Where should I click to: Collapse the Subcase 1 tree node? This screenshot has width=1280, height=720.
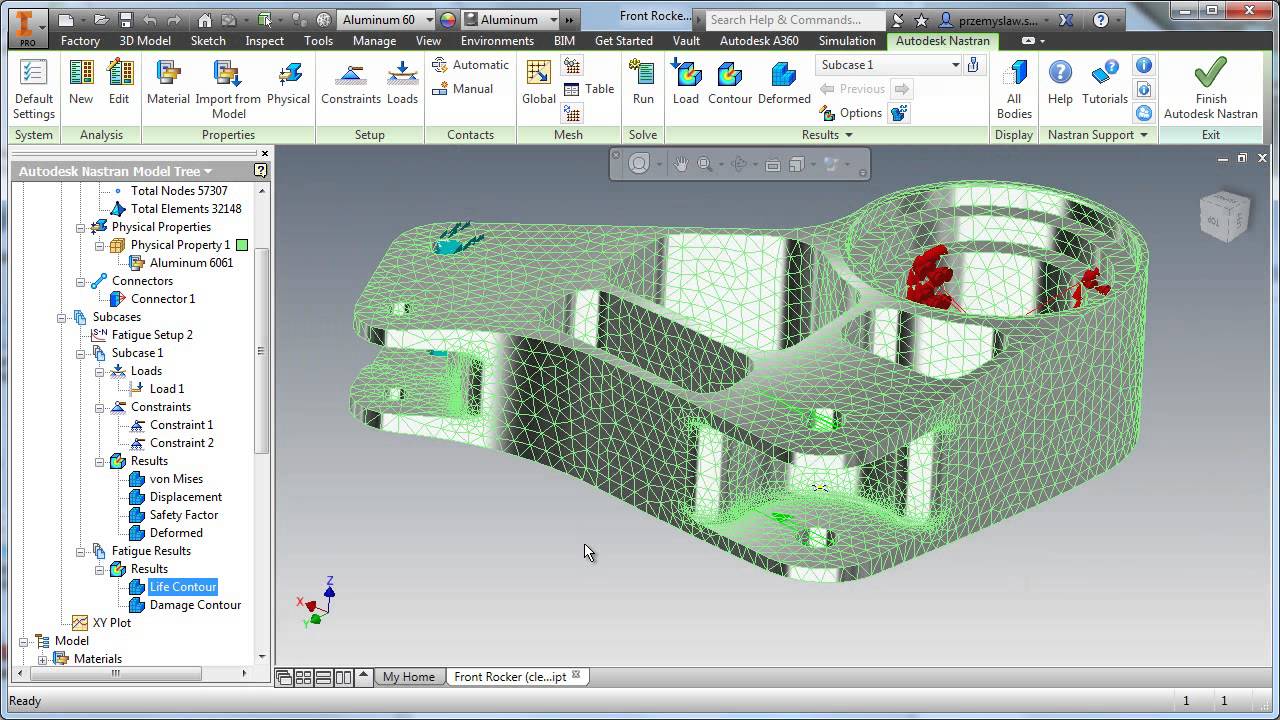[81, 353]
